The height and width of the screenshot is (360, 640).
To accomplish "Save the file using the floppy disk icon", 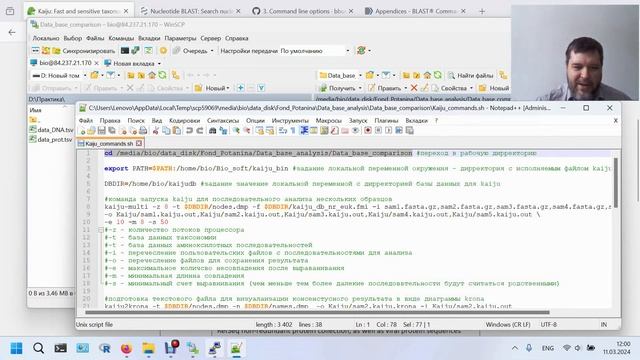I will [101, 131].
